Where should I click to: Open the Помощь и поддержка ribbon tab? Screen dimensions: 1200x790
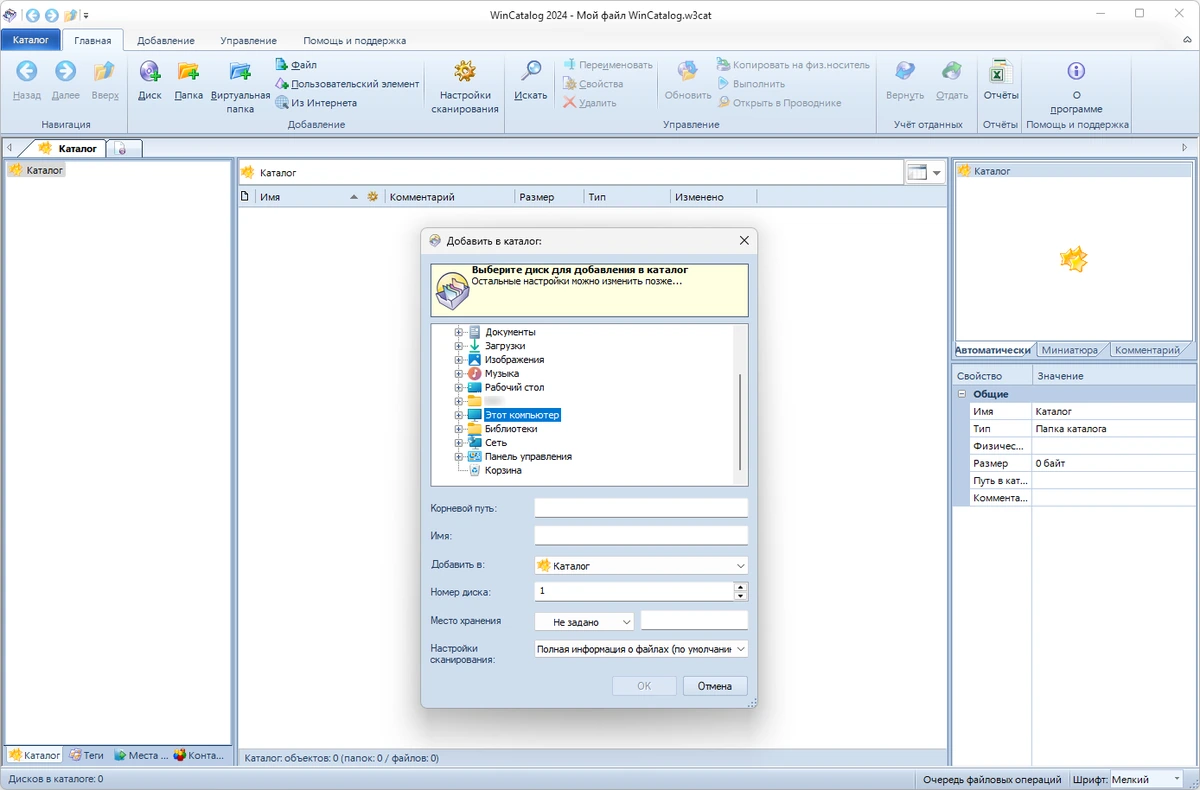pyautogui.click(x=355, y=41)
